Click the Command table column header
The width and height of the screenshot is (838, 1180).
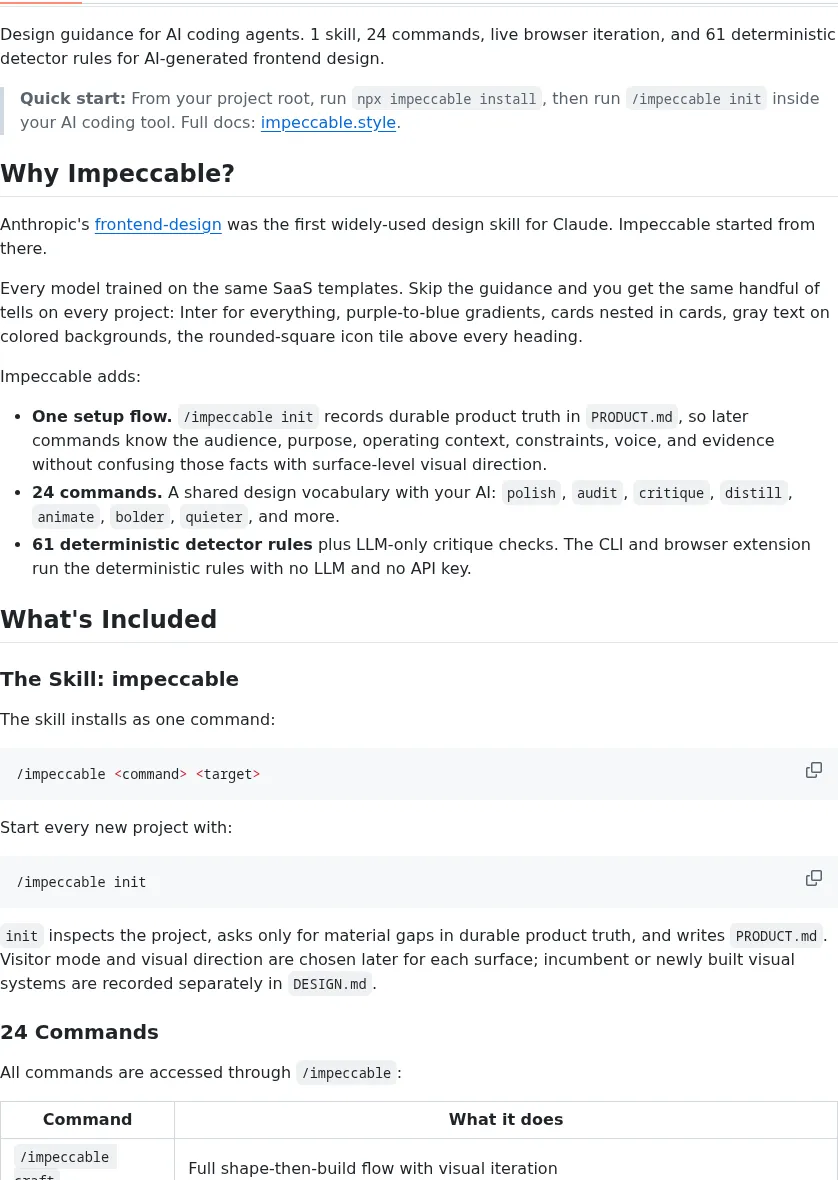tap(87, 1119)
